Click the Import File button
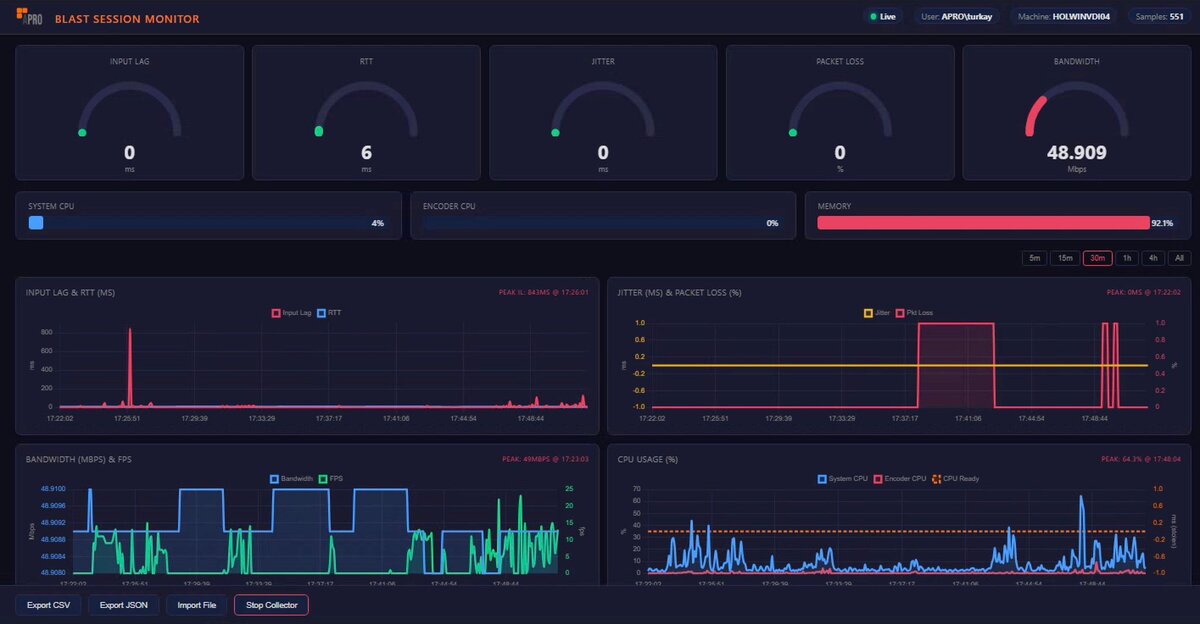 [x=197, y=605]
